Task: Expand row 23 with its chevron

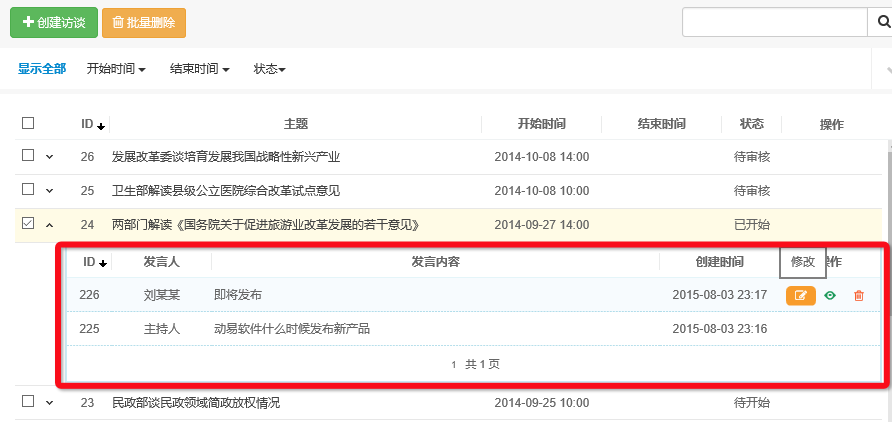Action: pyautogui.click(x=50, y=403)
